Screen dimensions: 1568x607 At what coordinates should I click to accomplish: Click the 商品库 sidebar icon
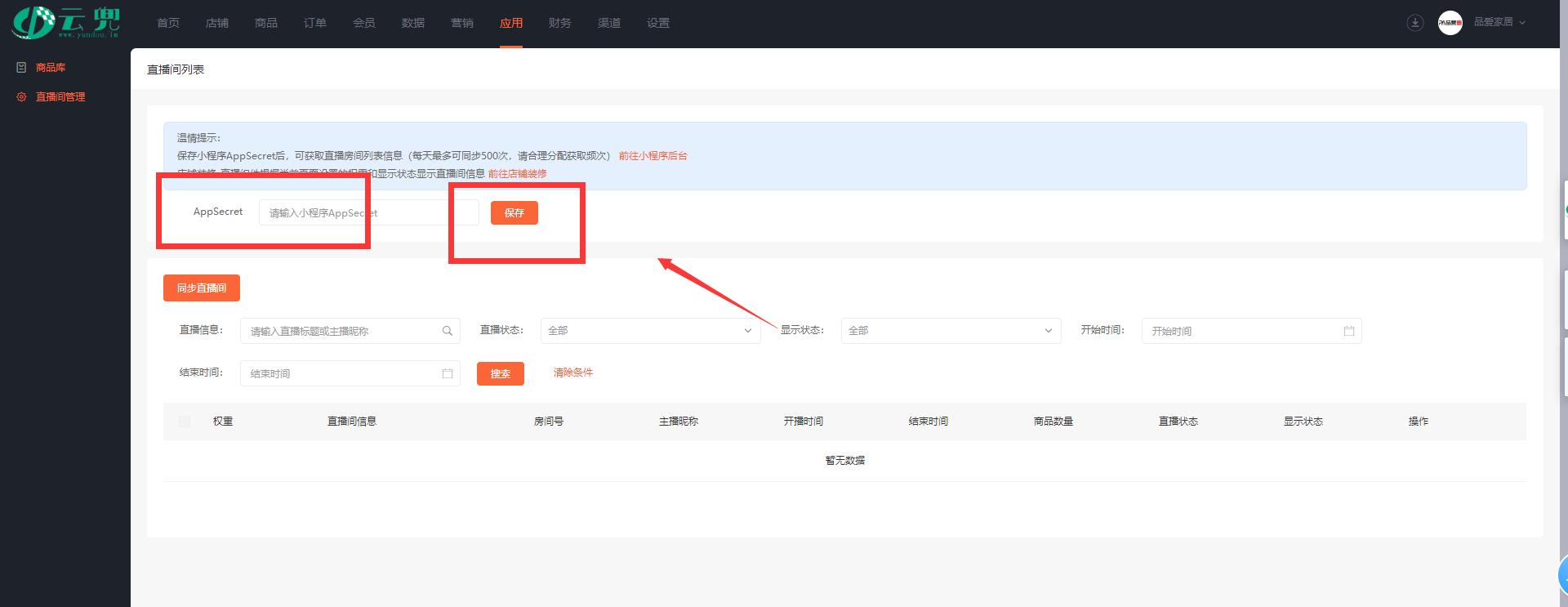click(21, 68)
